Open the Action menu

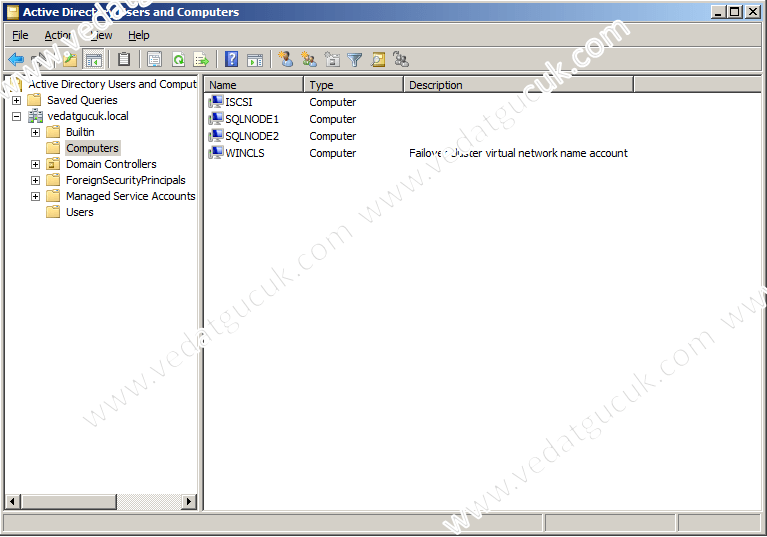[x=58, y=35]
